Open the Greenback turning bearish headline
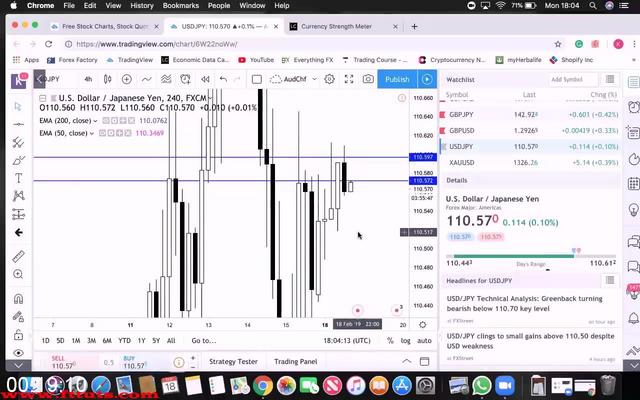The height and width of the screenshot is (400, 640). click(524, 303)
